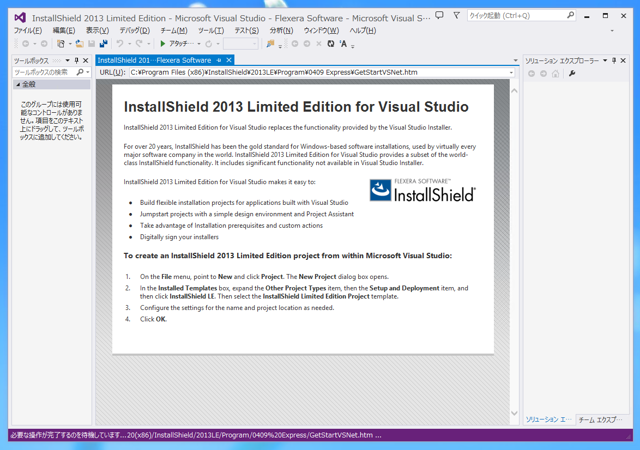Collapse the 全般 toolbox group

18,84
